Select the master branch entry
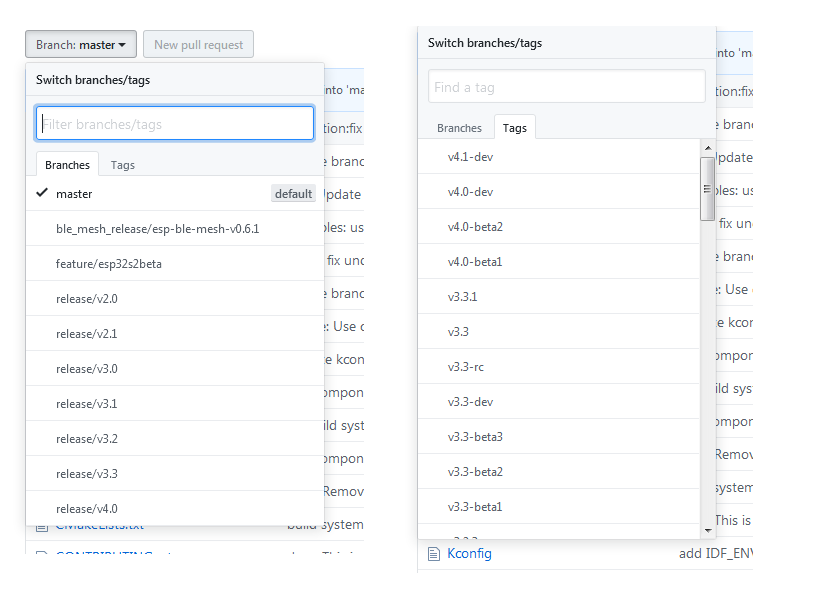 click(175, 193)
